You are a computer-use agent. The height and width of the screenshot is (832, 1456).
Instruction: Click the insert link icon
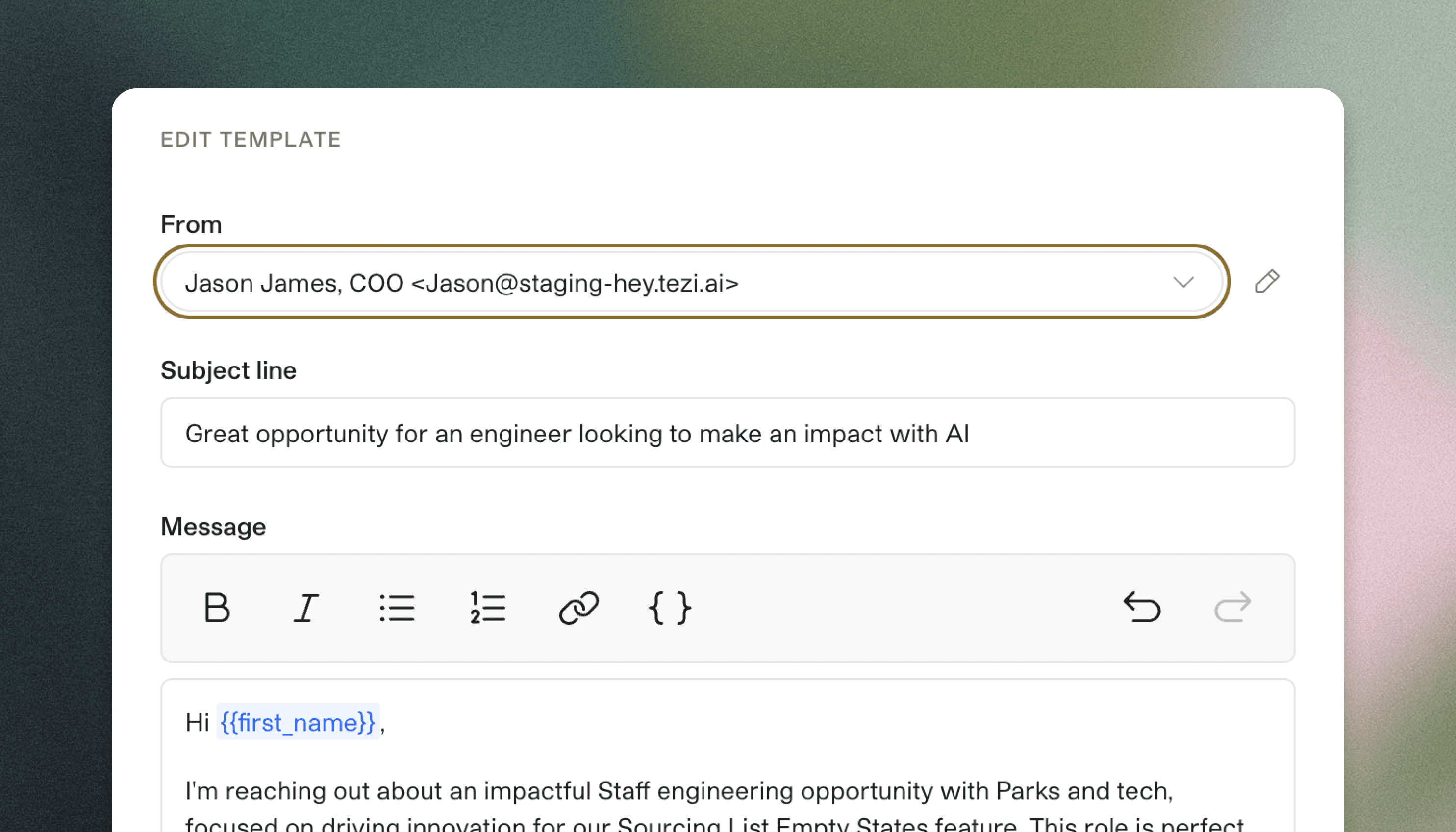[578, 608]
